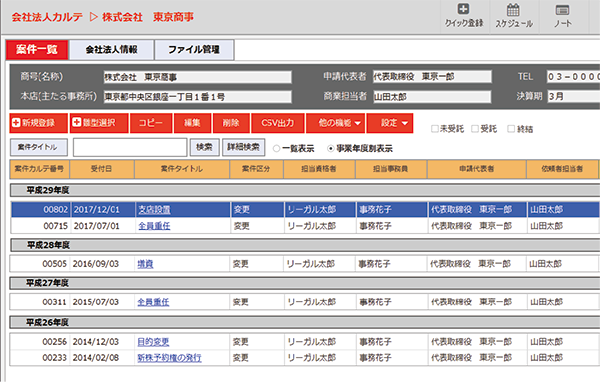Open the 目的変更 case link
600x382 pixels.
tap(153, 341)
